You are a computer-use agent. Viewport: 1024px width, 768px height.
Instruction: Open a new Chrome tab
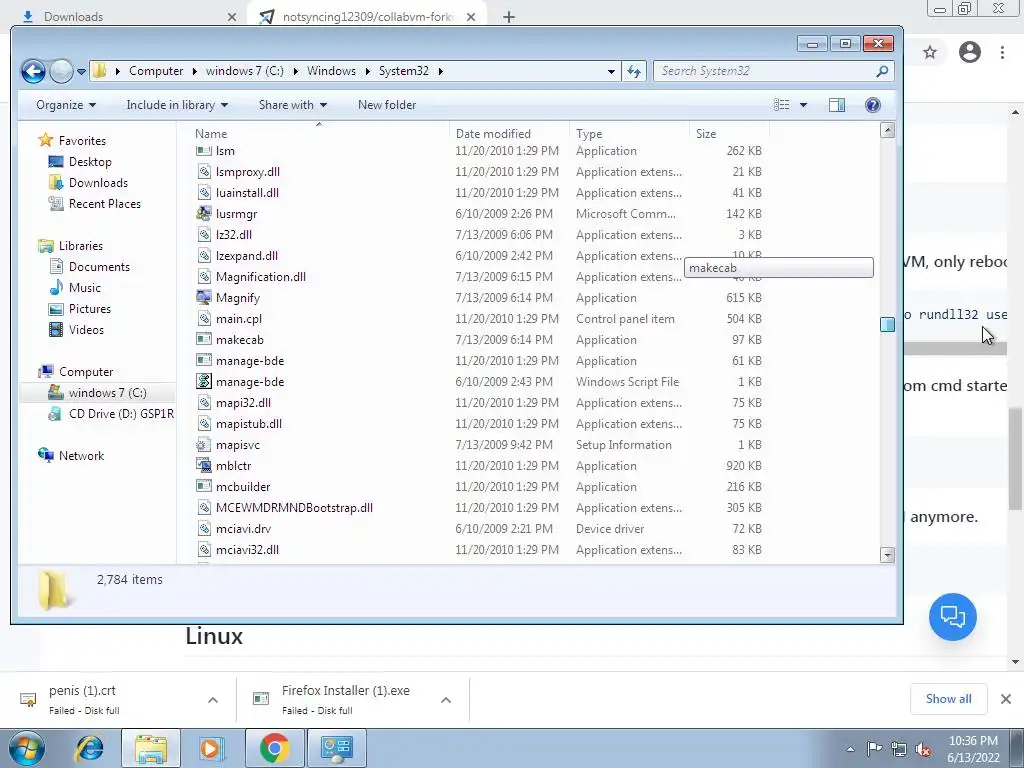[509, 17]
